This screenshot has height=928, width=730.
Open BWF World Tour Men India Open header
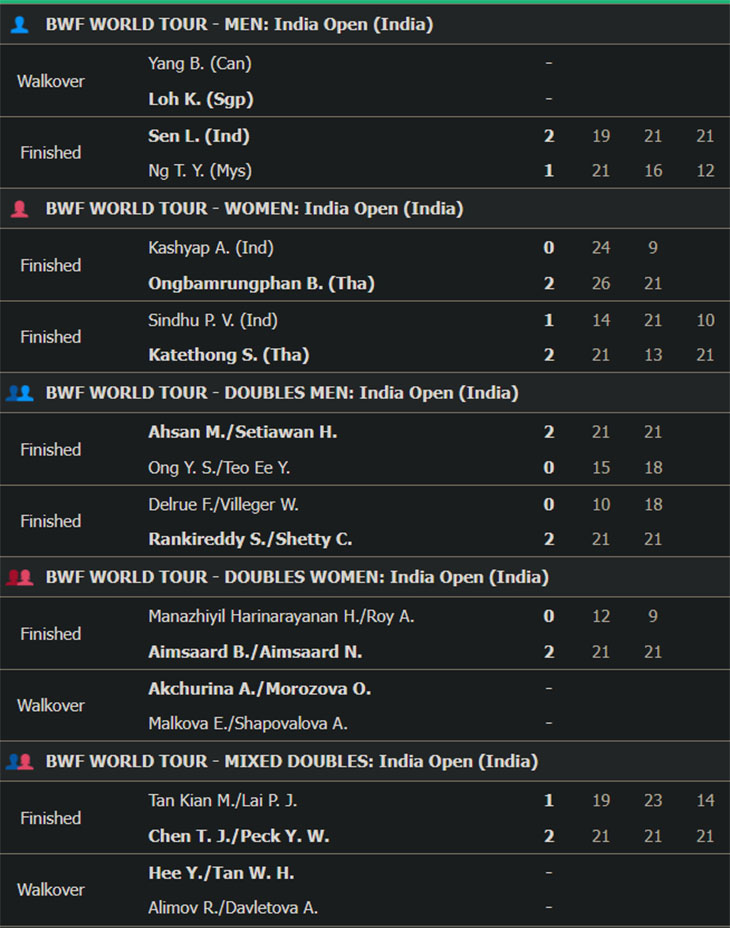pyautogui.click(x=365, y=24)
